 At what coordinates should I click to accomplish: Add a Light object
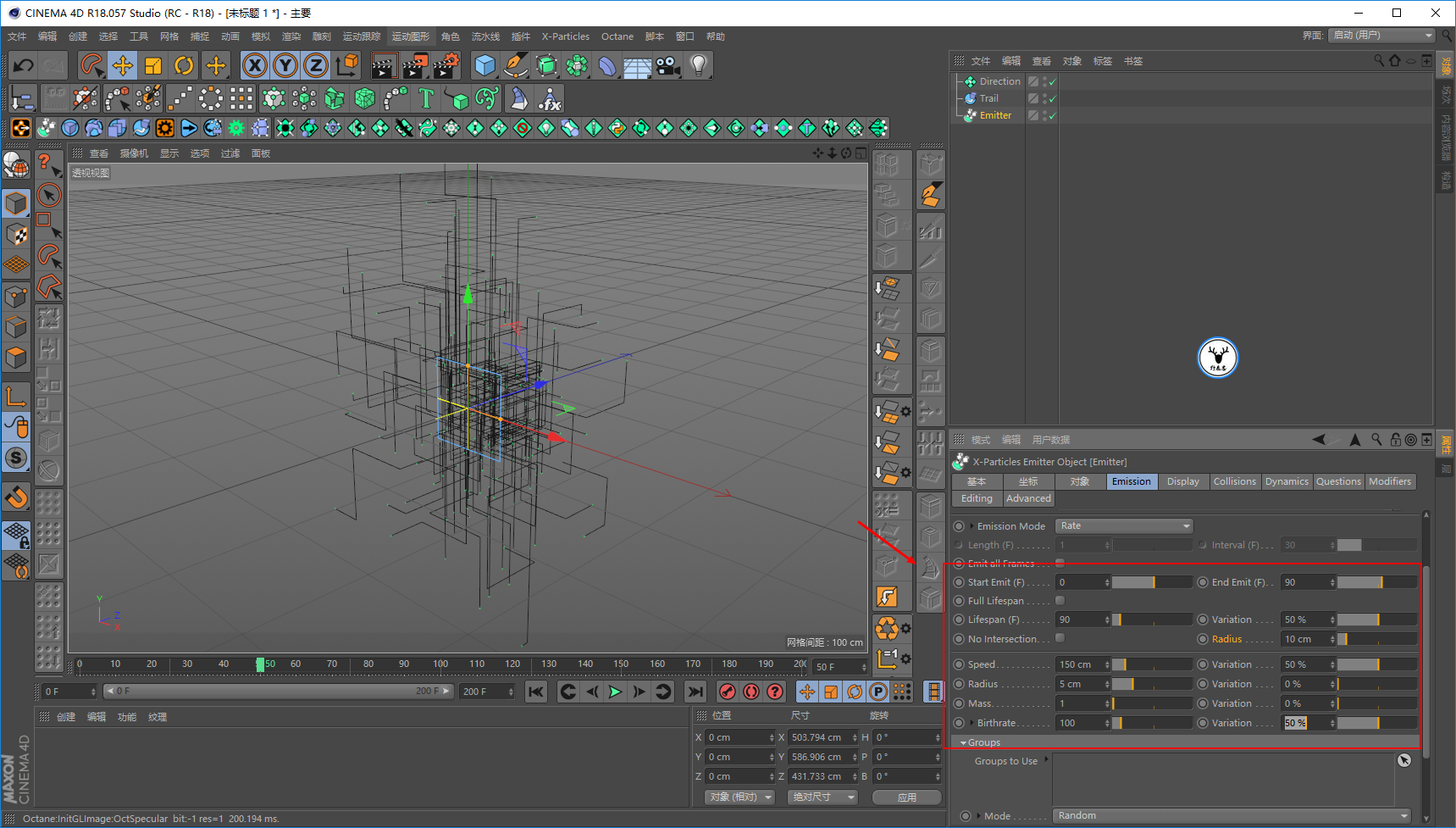point(699,65)
